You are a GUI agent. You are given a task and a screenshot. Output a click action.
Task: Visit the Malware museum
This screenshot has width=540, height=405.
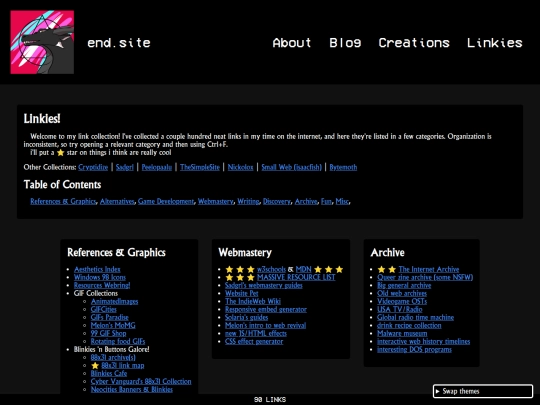pos(402,333)
